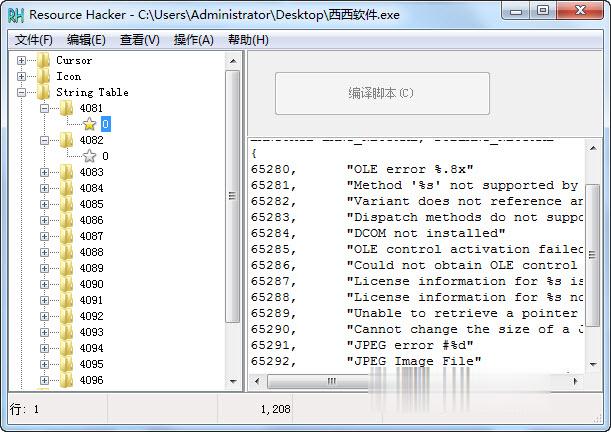611x432 pixels.
Task: Click the line "JPEG Image File"
Action: point(414,361)
